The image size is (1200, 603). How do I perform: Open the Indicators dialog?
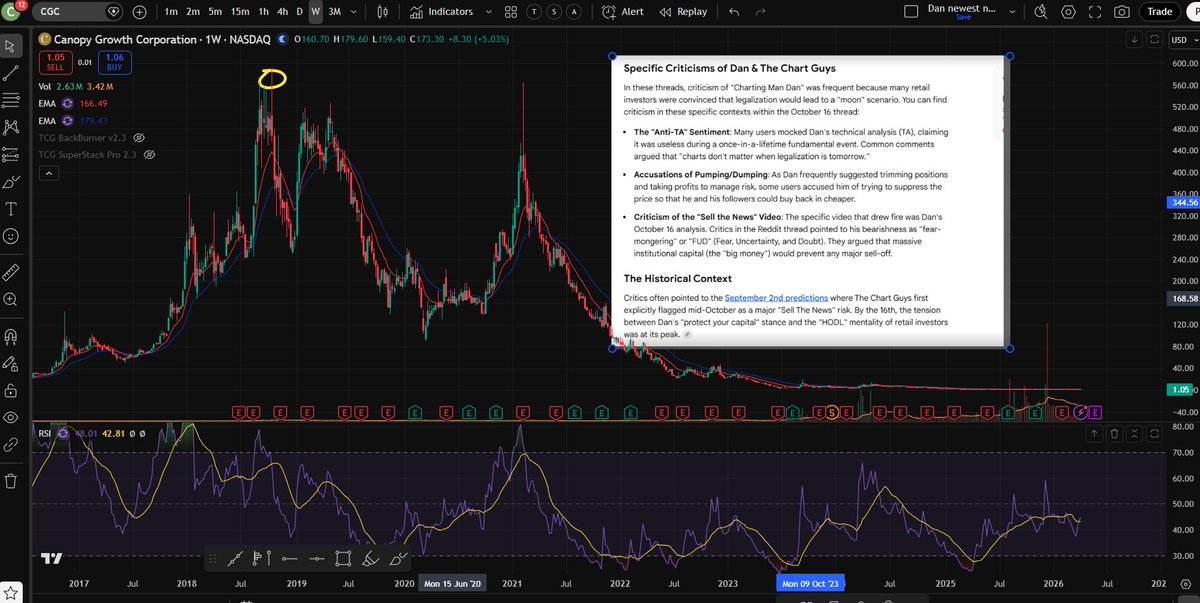click(443, 12)
